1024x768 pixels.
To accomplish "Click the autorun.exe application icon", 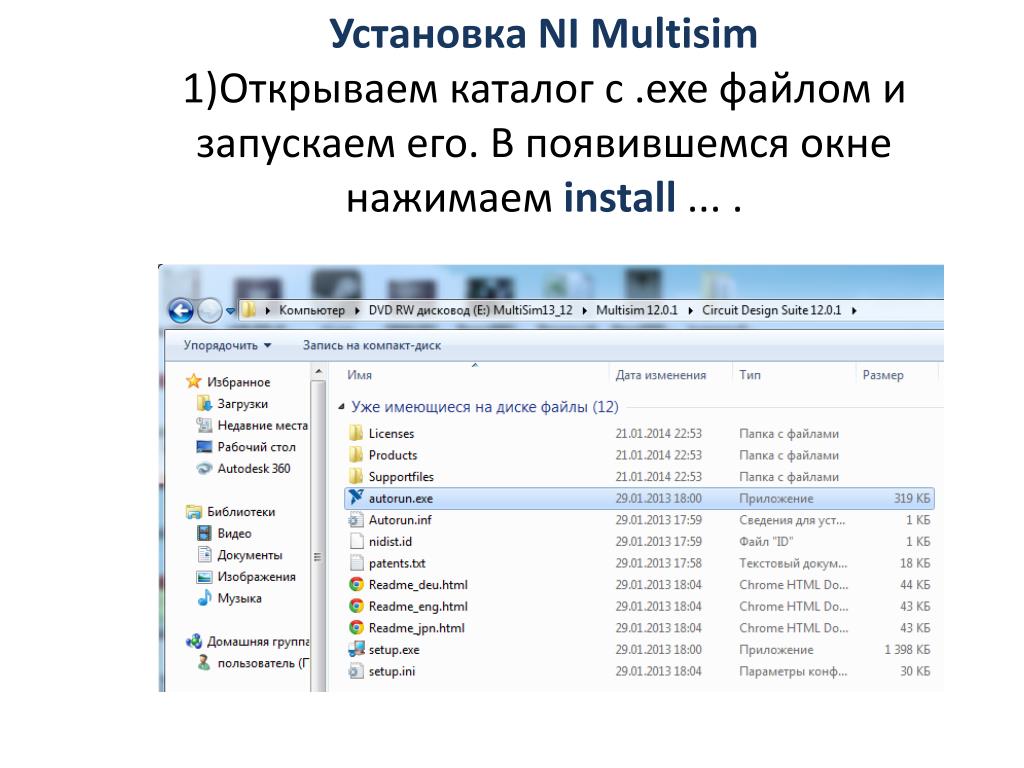I will (356, 497).
